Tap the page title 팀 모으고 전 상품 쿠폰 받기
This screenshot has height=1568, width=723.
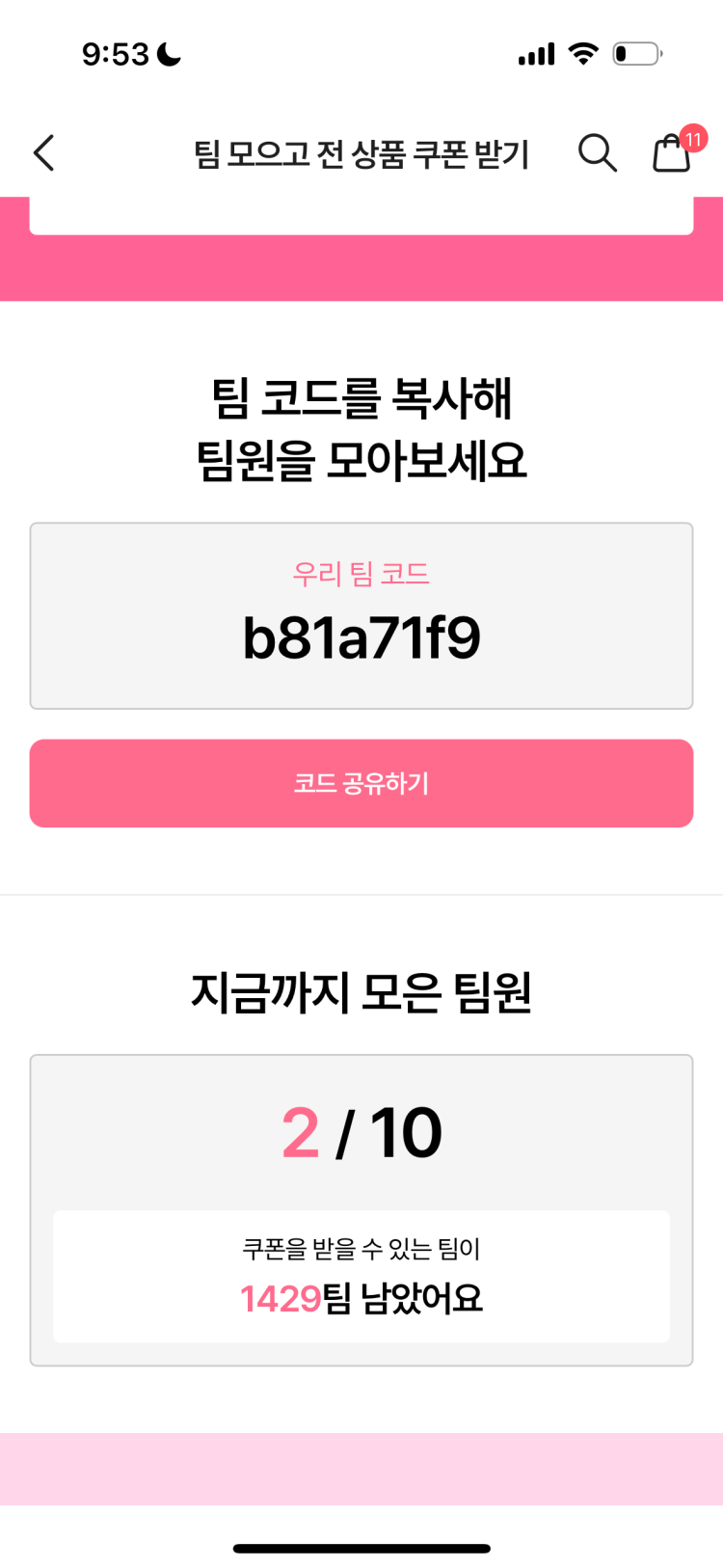click(361, 153)
